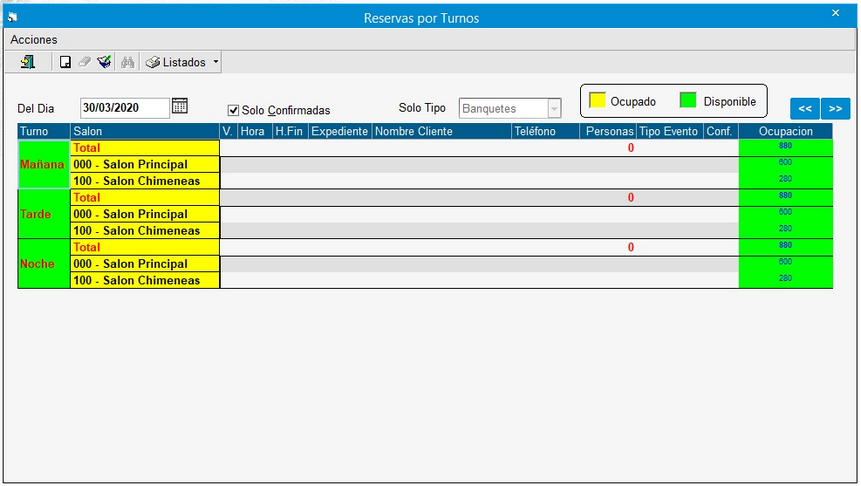
Task: Click Tarde Salon Chimeneas occupancy 280
Action: [x=786, y=231]
